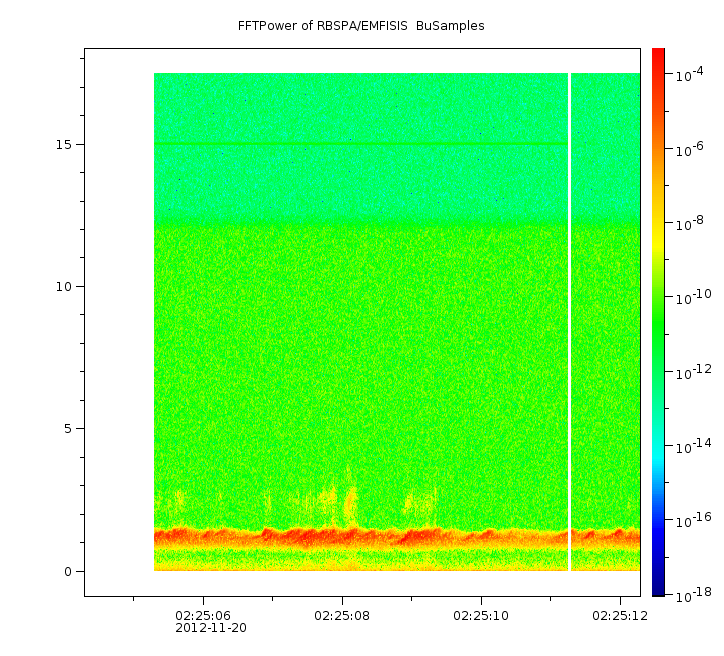The width and height of the screenshot is (724, 656).
Task: Click the y-axis tick label 0
Action: pyautogui.click(x=70, y=572)
